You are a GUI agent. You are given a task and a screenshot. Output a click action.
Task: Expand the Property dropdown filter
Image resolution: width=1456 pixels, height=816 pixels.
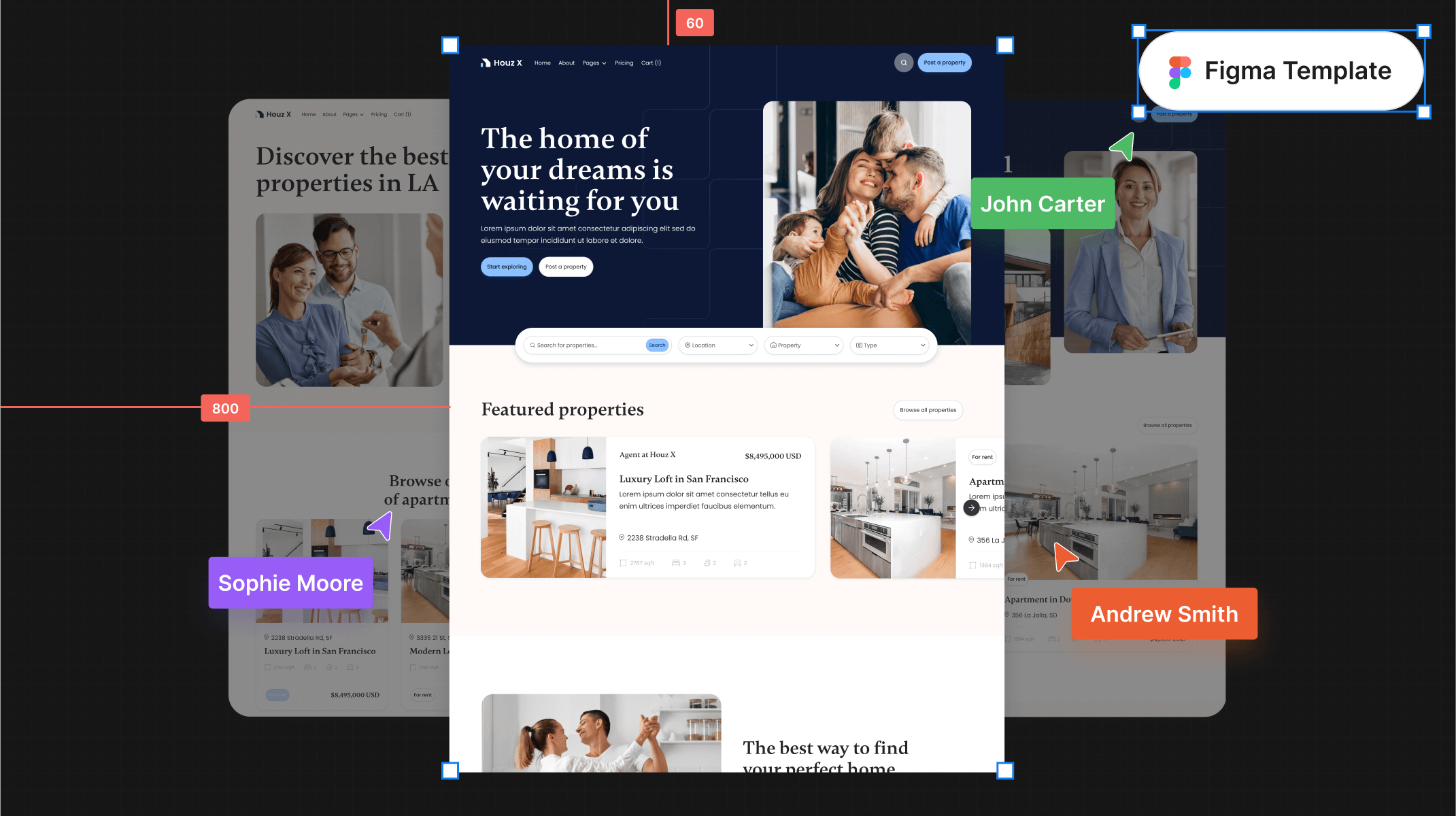[805, 345]
